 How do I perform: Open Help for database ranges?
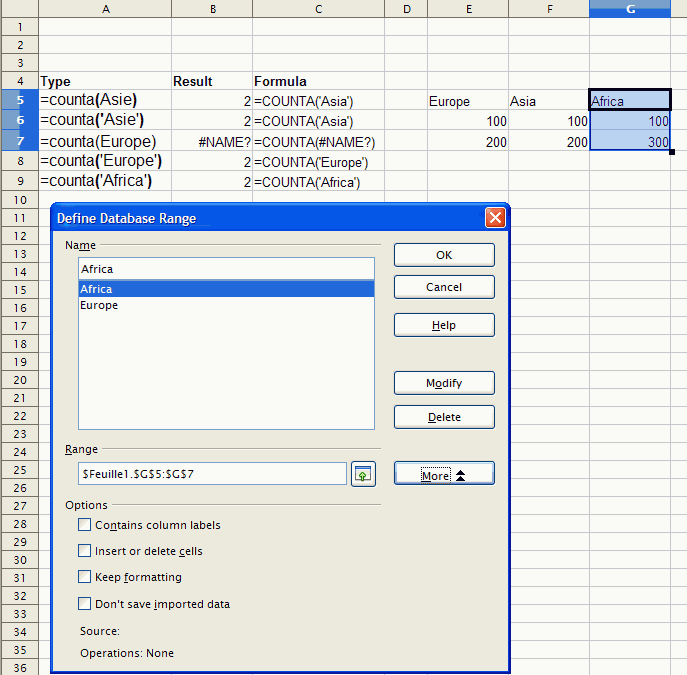pos(444,325)
